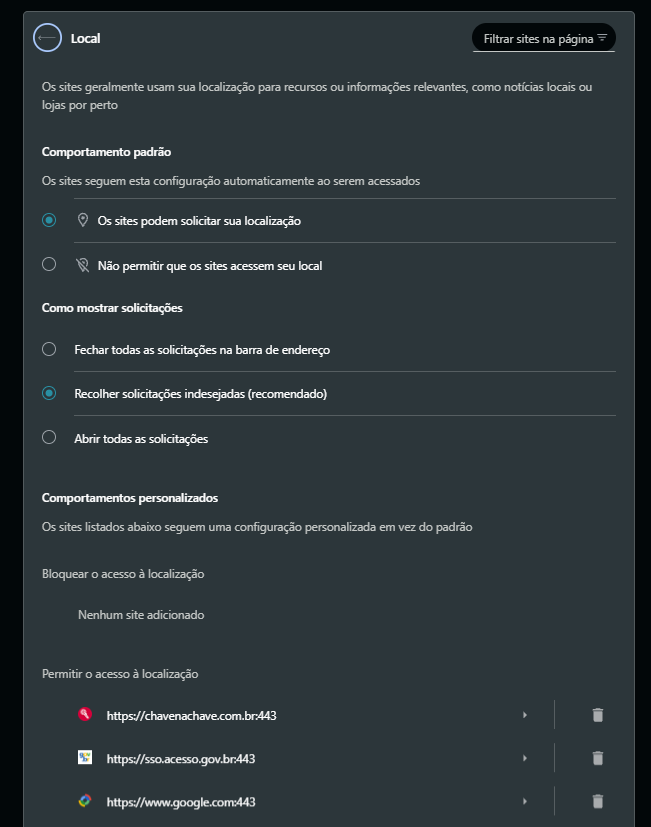Expand details arrow for www.google.com
This screenshot has width=651, height=827.
(x=524, y=802)
